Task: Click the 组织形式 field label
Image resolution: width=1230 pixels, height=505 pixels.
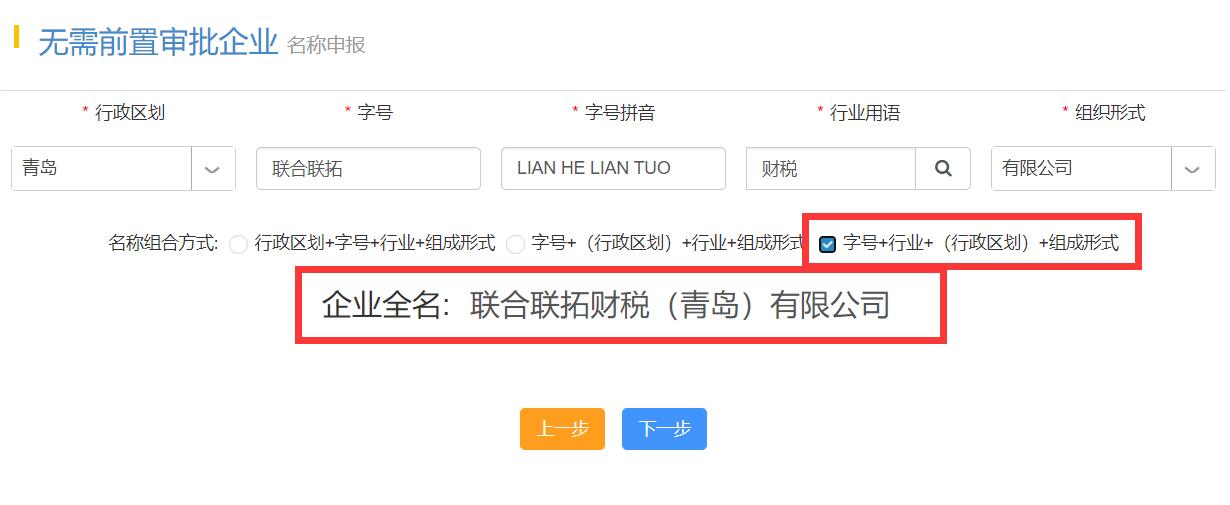Action: coord(1110,113)
